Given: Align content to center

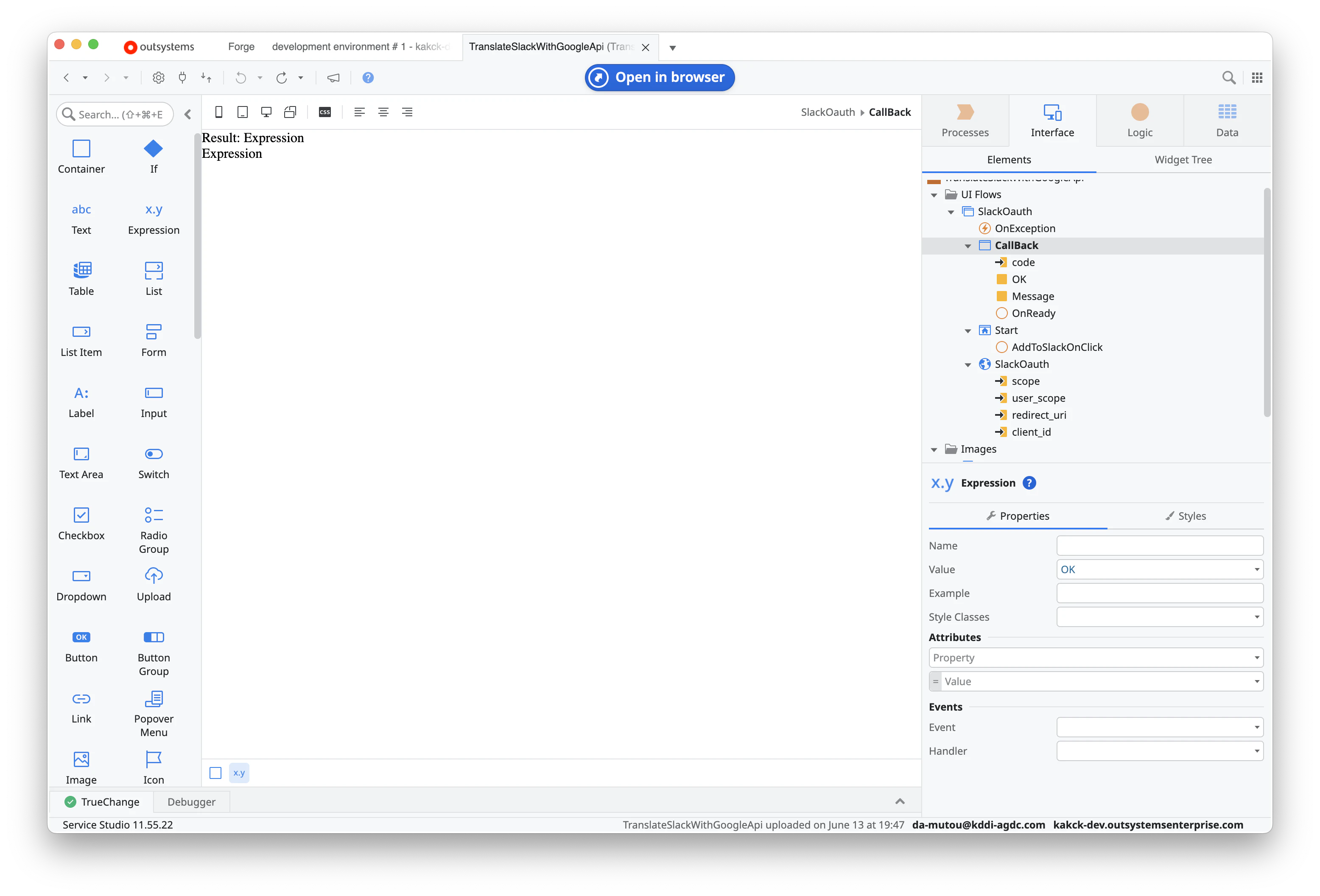Looking at the screenshot, I should point(383,112).
